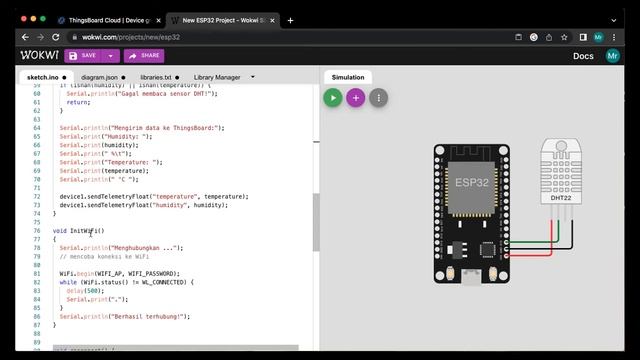Open a new browser tab

(290, 20)
